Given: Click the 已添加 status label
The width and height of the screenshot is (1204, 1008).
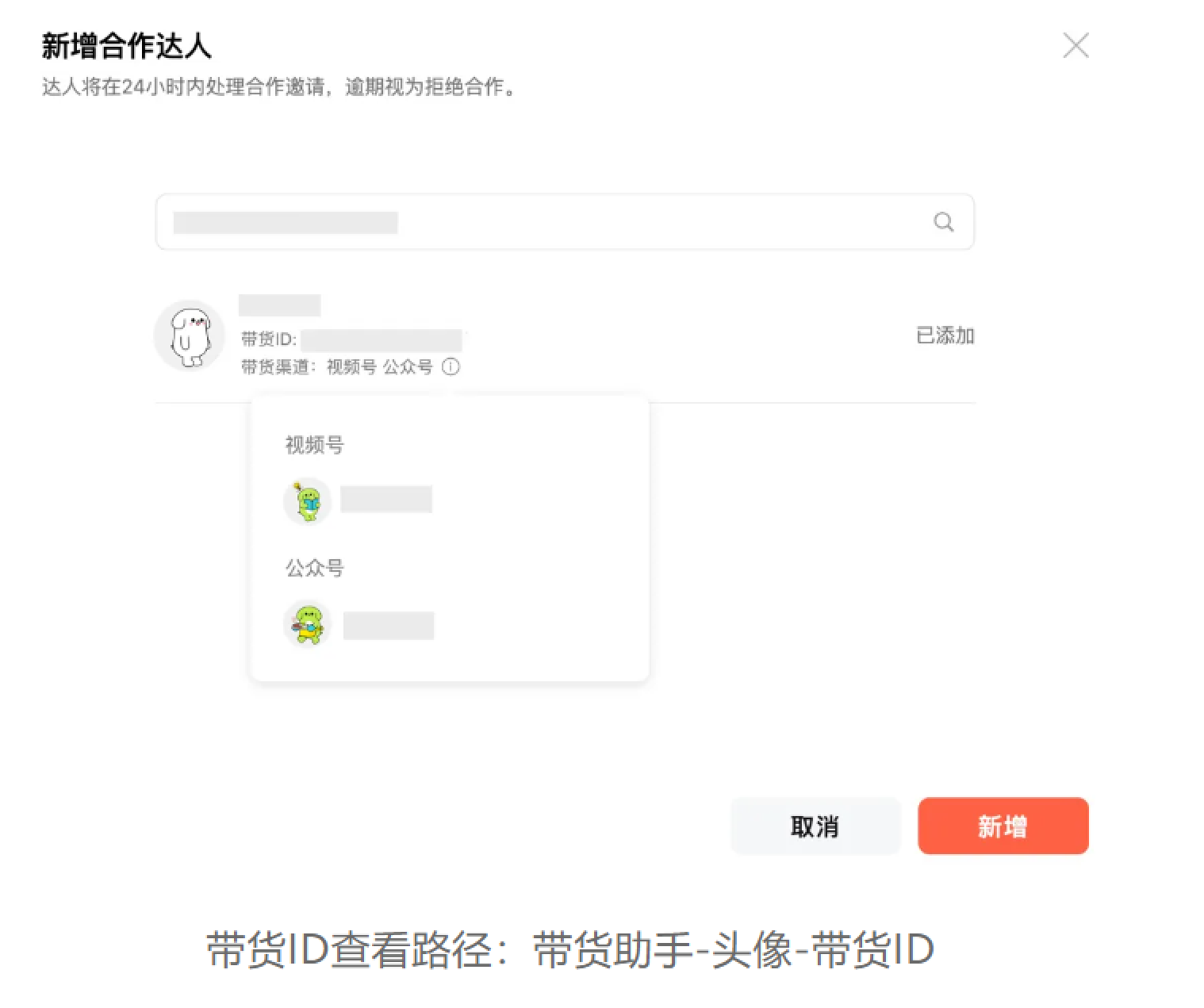Looking at the screenshot, I should click(945, 335).
